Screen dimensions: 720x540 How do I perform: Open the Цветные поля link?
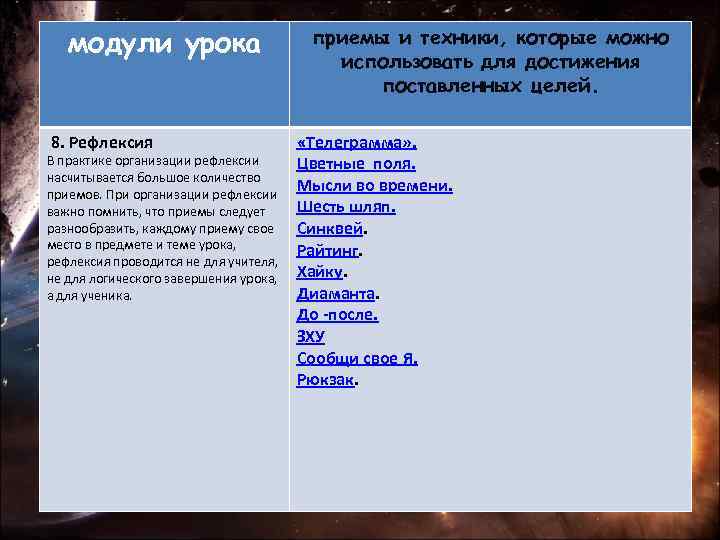tap(356, 164)
